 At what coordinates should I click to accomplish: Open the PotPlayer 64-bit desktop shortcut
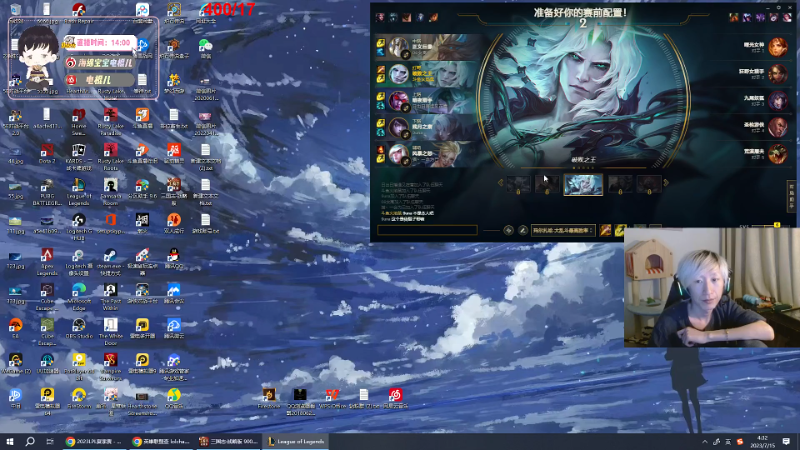click(79, 366)
